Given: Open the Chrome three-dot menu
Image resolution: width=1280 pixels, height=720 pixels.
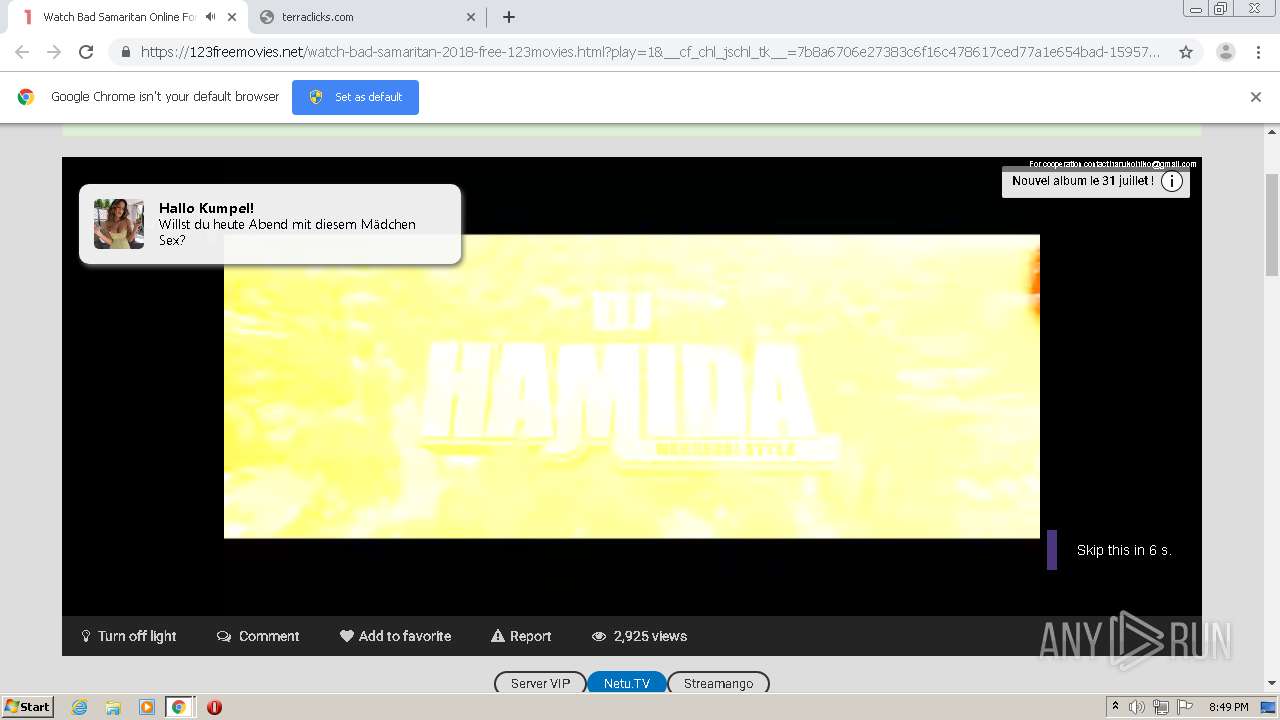Looking at the screenshot, I should click(x=1258, y=52).
